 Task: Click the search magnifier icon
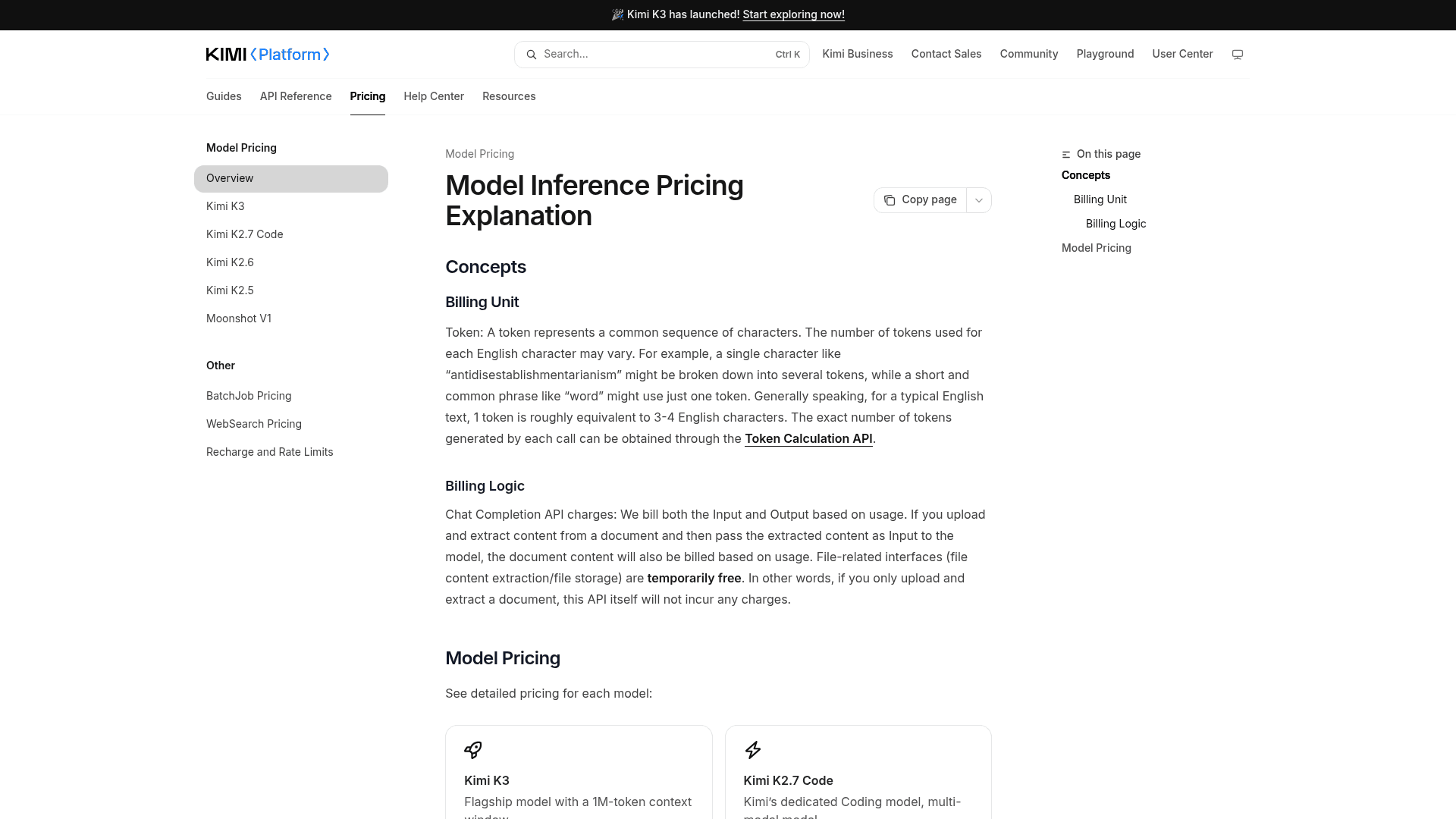coord(532,55)
